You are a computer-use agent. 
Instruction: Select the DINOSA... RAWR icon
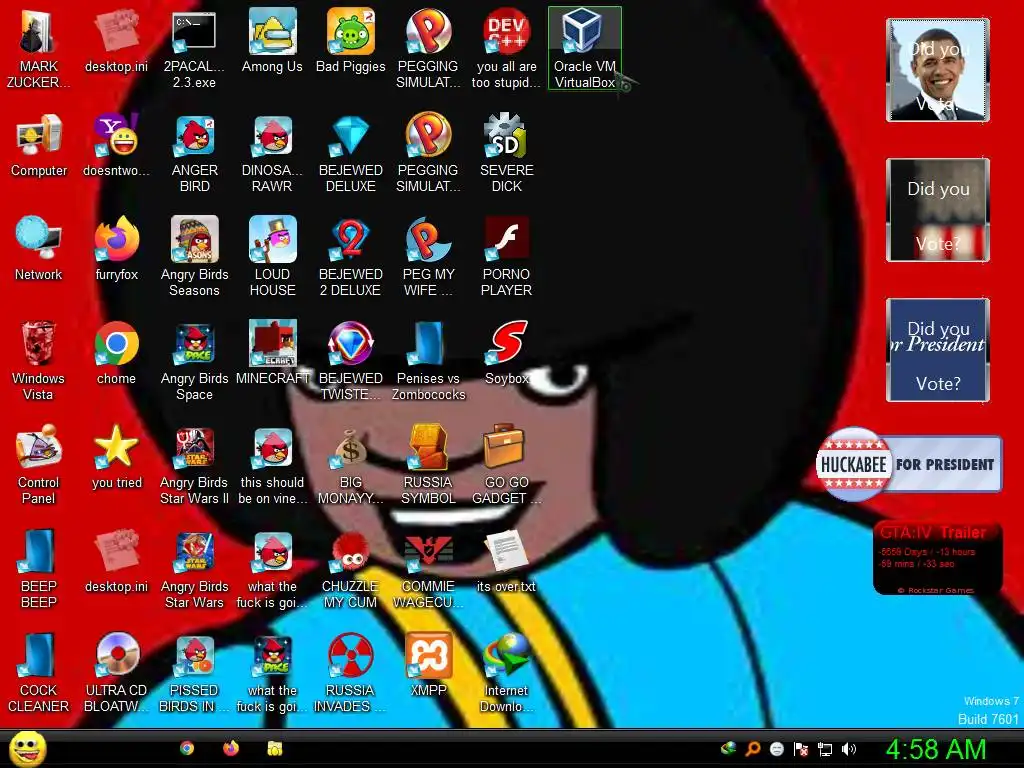click(272, 152)
